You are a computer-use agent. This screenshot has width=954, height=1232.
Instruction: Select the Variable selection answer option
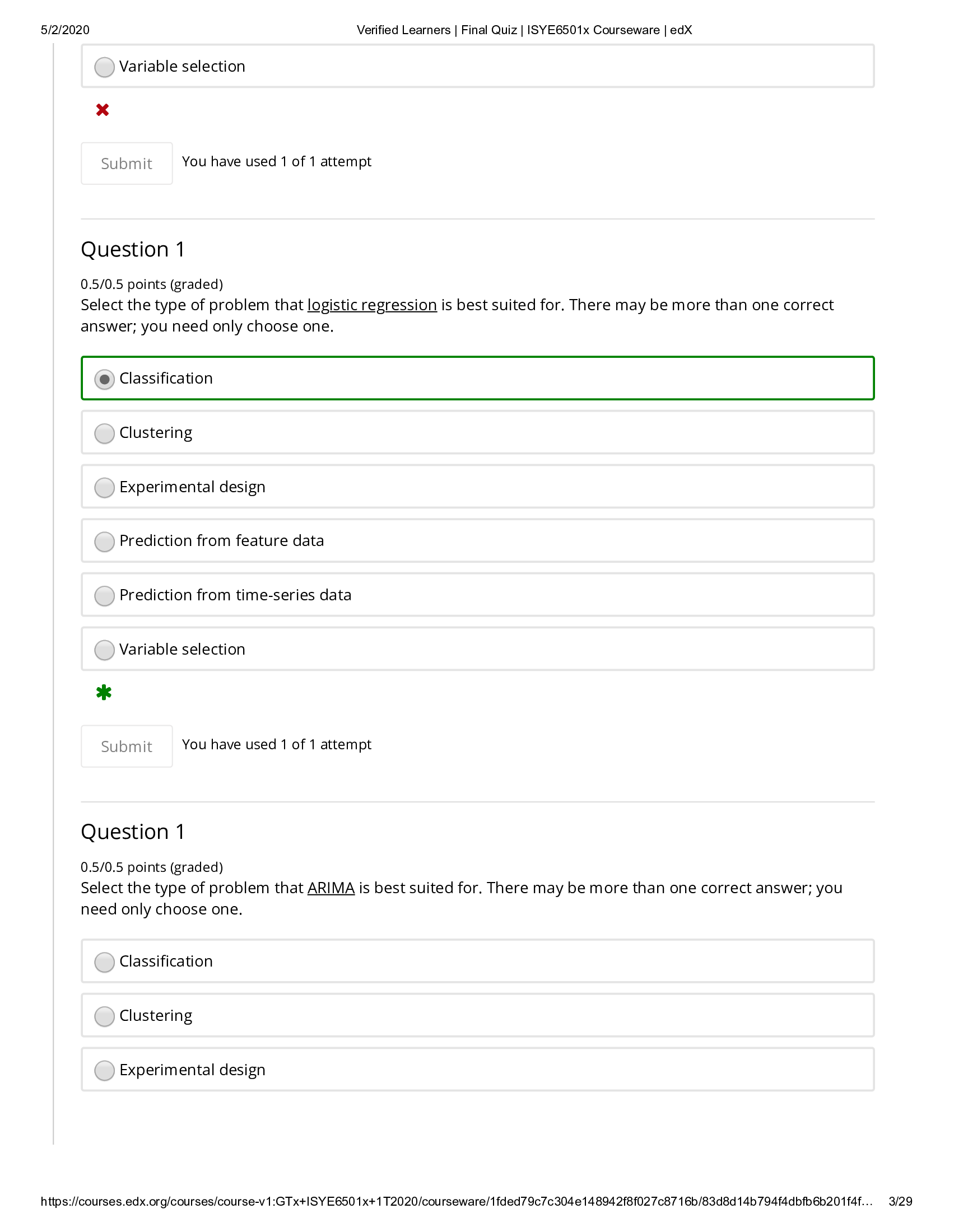[104, 650]
